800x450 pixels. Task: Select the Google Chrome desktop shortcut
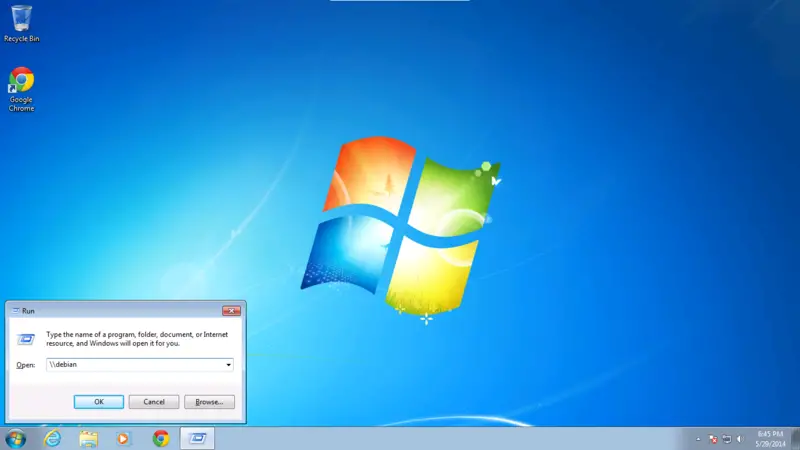(x=21, y=89)
